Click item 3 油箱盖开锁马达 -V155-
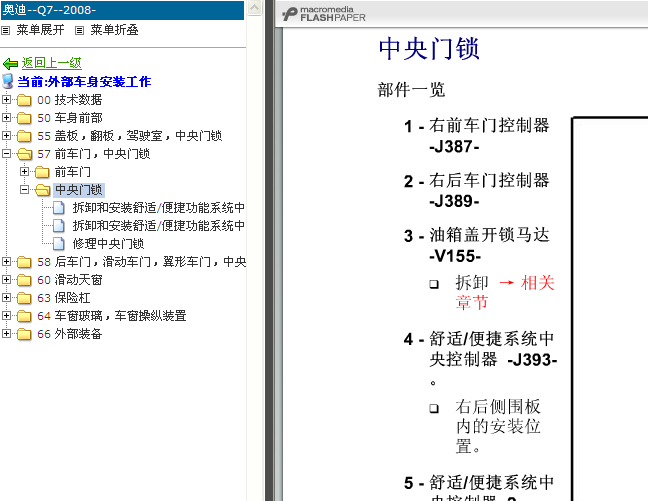Image resolution: width=648 pixels, height=501 pixels. pyautogui.click(x=477, y=246)
